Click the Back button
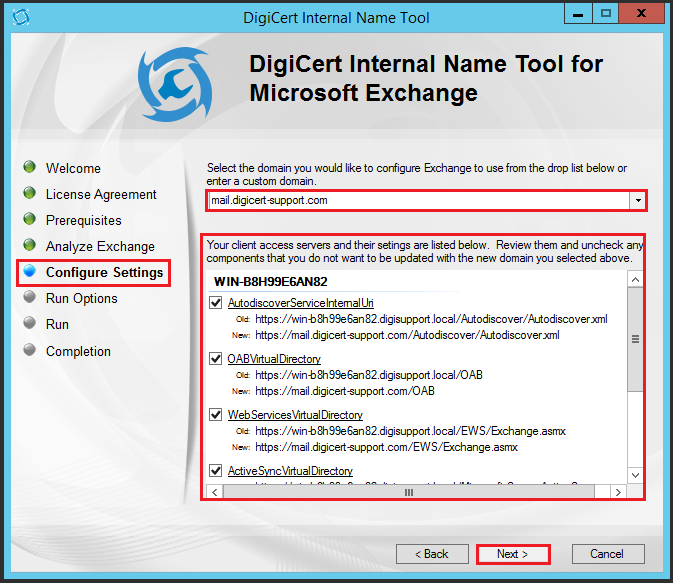This screenshot has width=673, height=583. [x=432, y=553]
